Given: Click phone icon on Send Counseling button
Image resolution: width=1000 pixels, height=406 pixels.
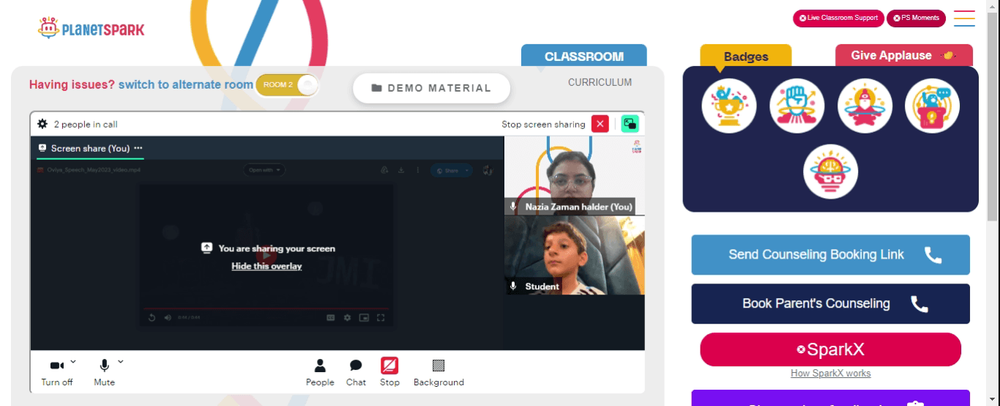Looking at the screenshot, I should [933, 255].
